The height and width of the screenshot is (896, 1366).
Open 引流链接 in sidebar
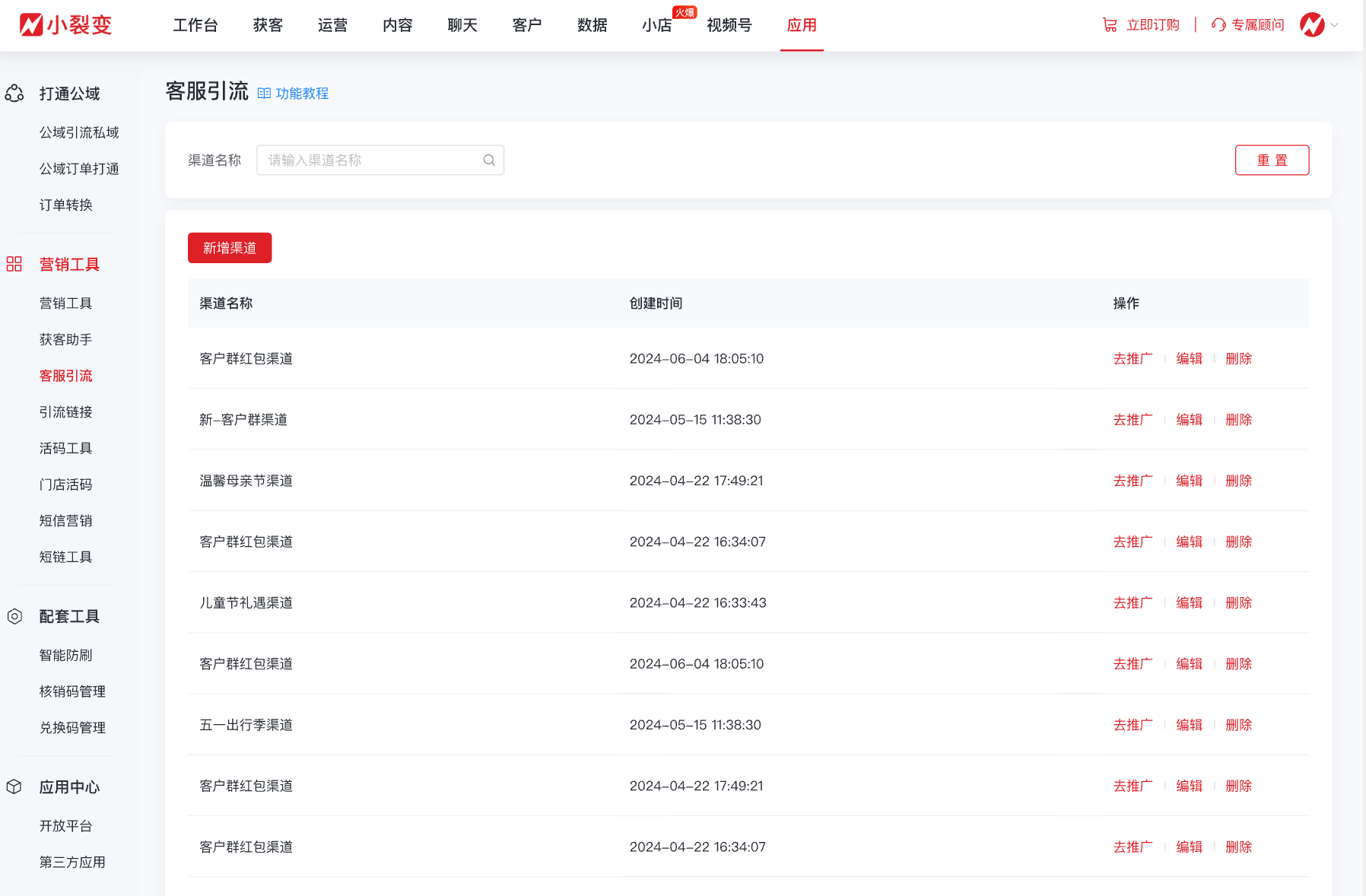click(66, 412)
